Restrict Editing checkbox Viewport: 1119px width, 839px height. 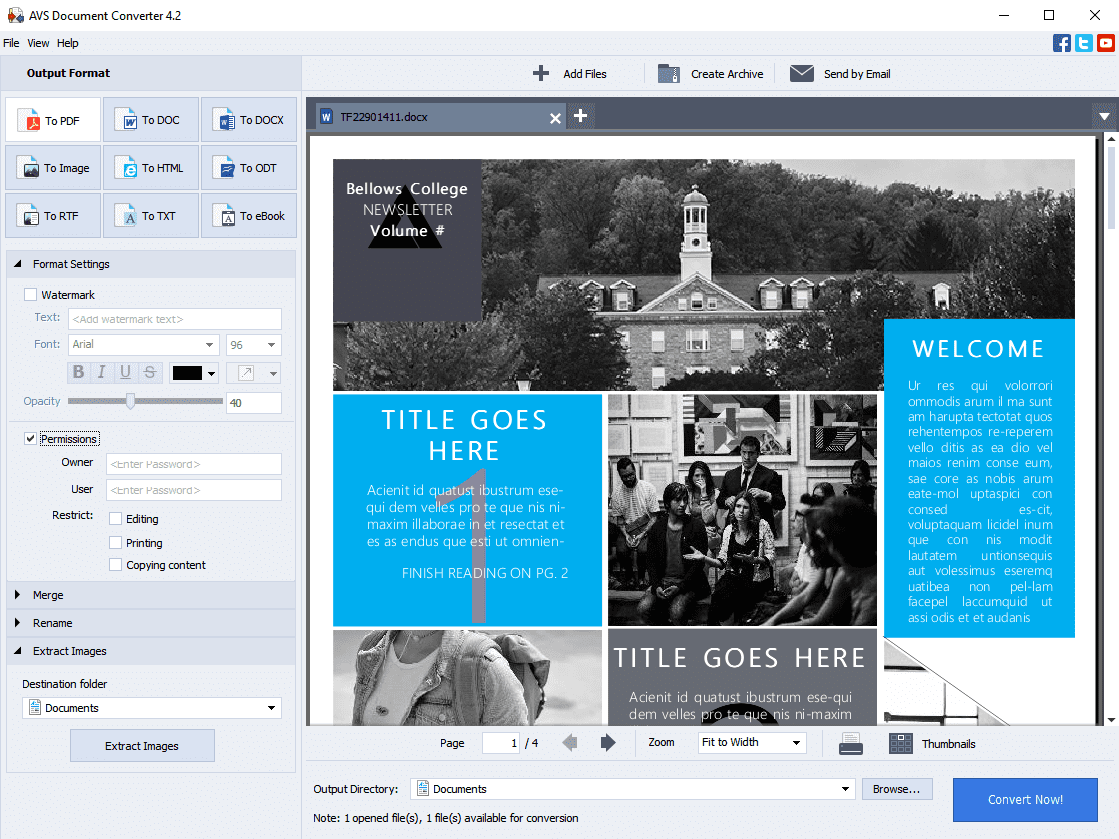[x=115, y=518]
